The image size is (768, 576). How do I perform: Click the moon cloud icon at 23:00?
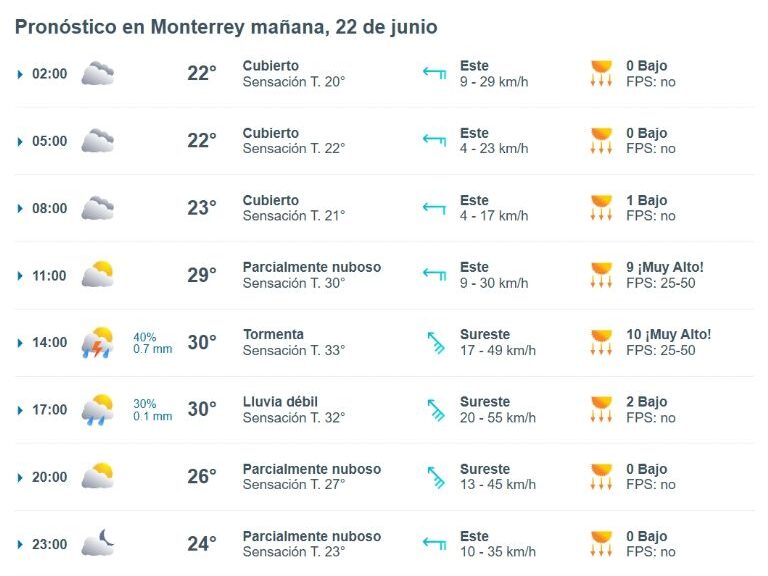97,543
